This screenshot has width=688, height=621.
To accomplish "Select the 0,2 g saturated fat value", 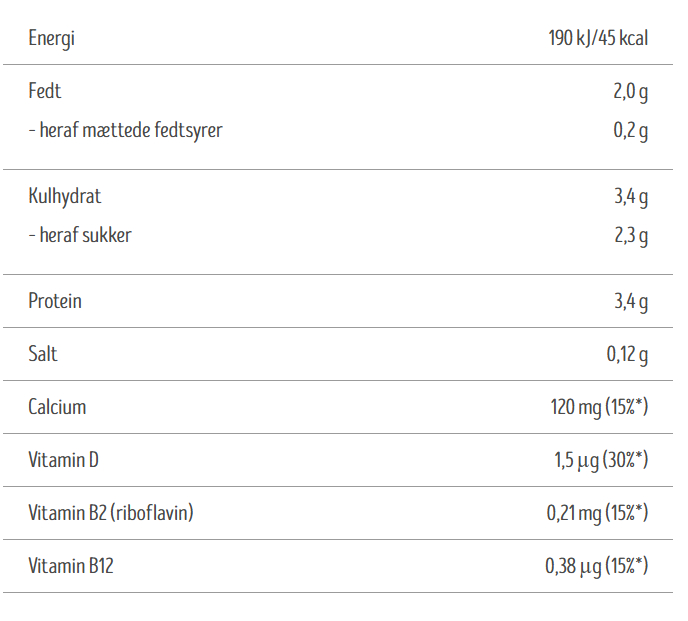I will click(x=630, y=130).
